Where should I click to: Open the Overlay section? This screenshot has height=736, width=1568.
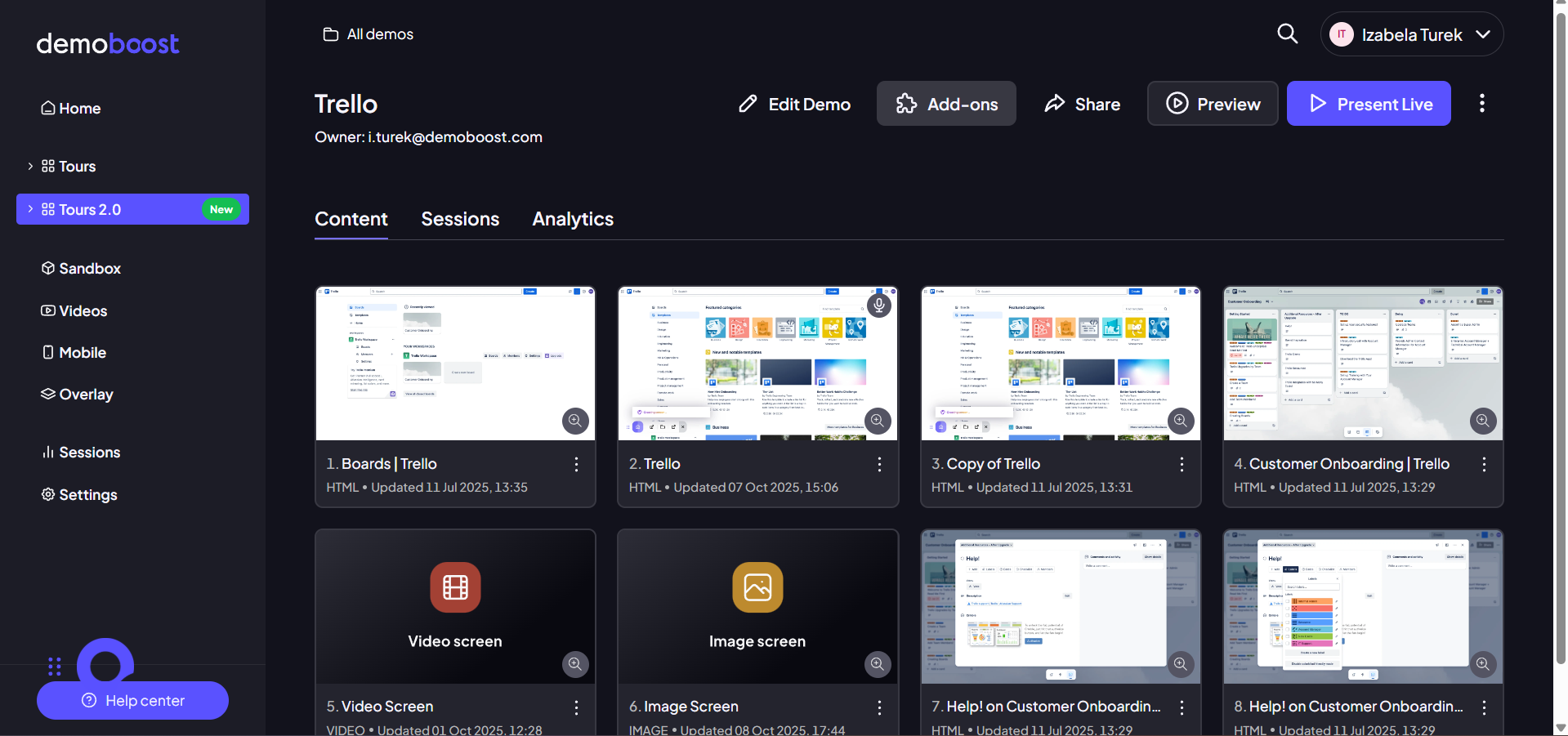click(77, 395)
